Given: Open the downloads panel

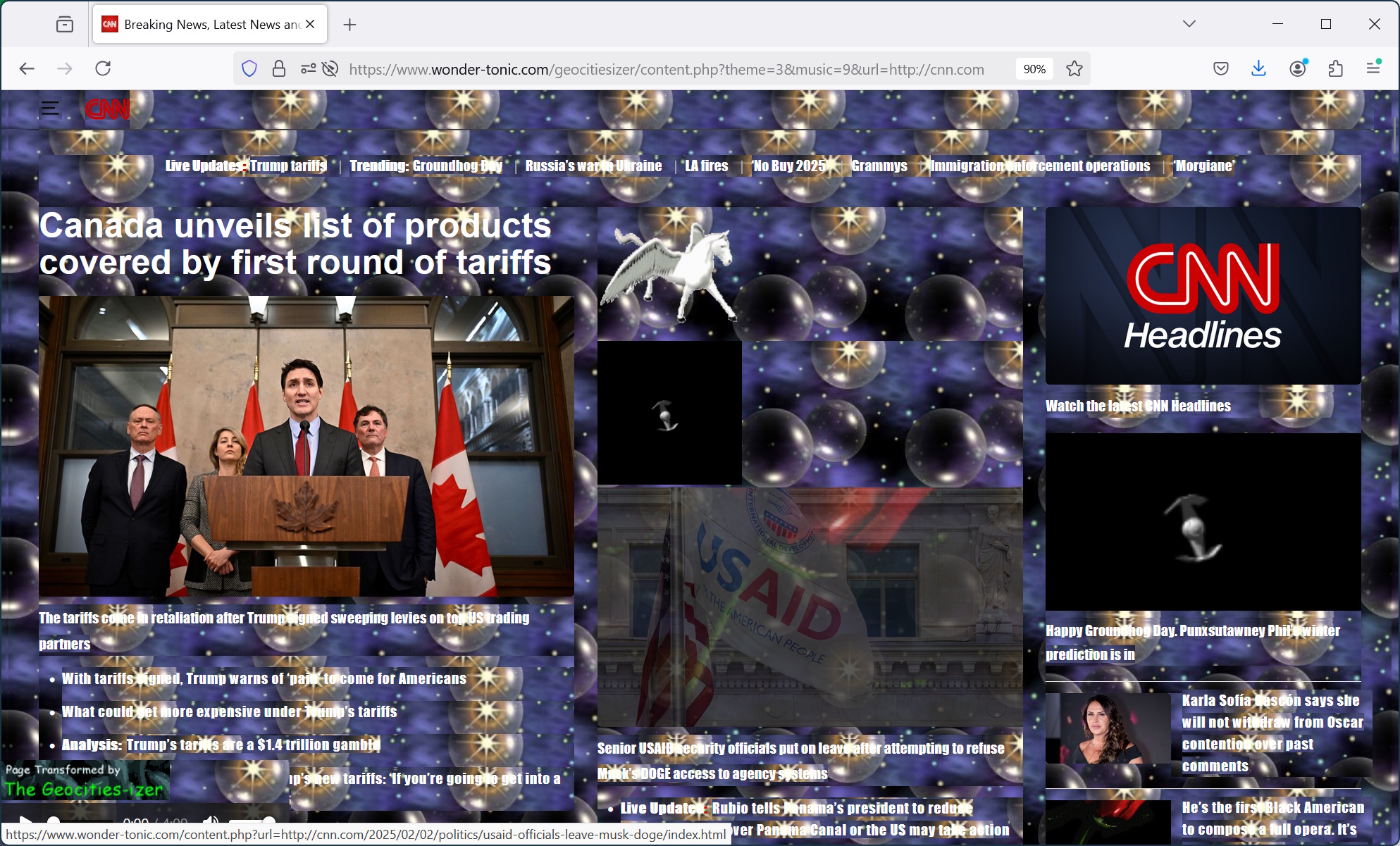Looking at the screenshot, I should pos(1258,68).
